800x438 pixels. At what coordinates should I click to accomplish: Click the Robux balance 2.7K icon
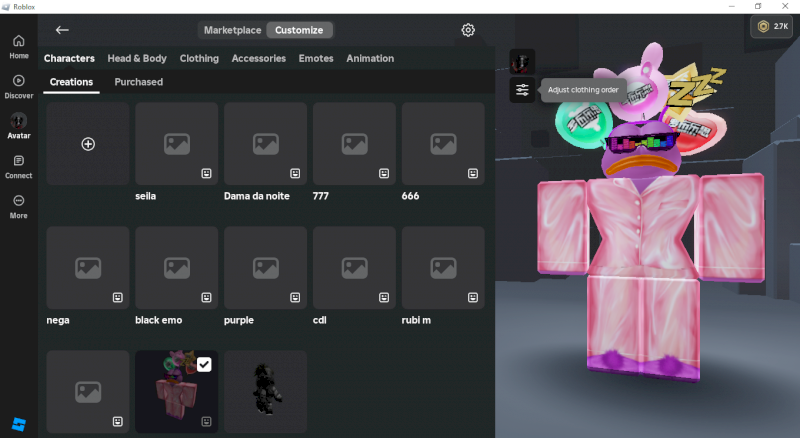[x=772, y=28]
